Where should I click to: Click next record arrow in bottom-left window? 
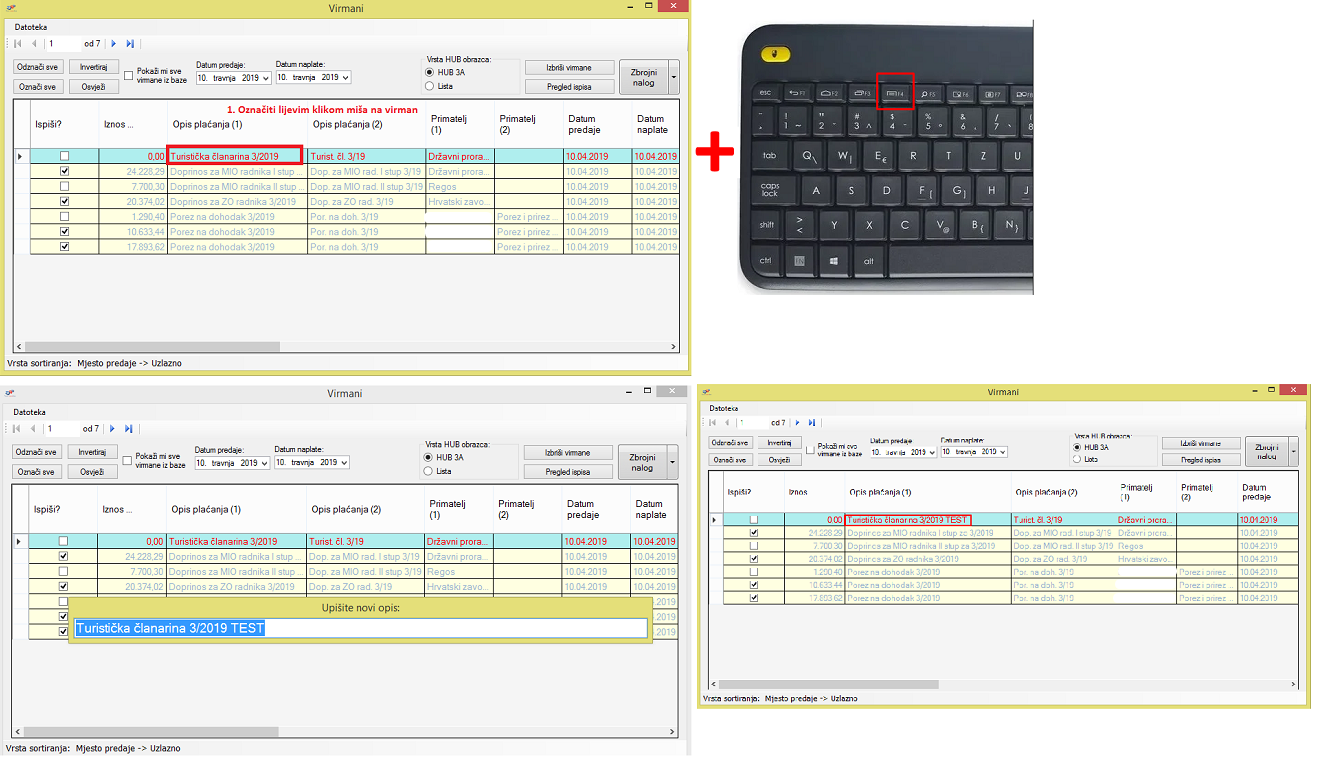tap(112, 429)
